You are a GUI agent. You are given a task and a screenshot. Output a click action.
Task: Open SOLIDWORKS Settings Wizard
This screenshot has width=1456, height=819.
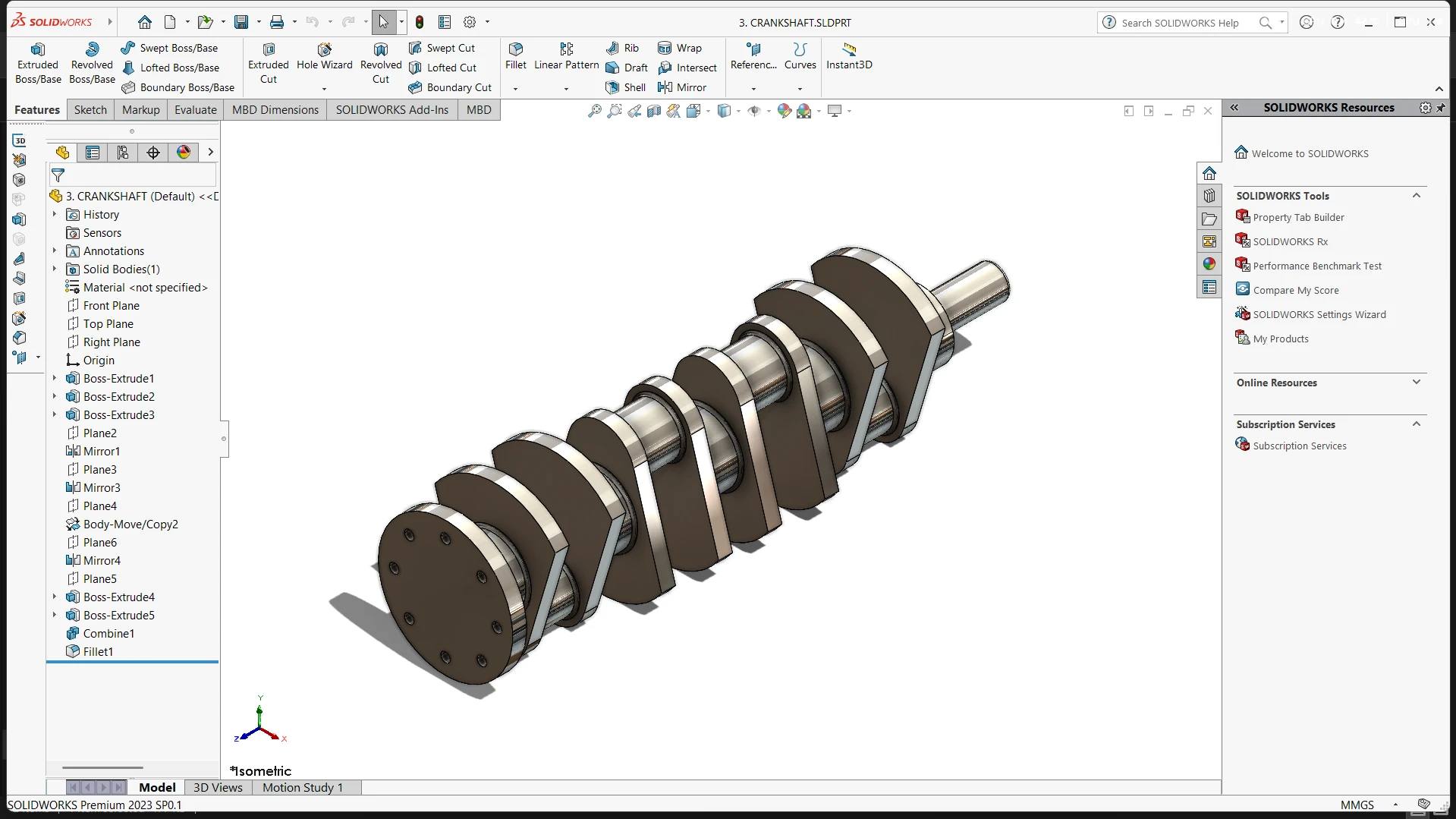click(1319, 314)
